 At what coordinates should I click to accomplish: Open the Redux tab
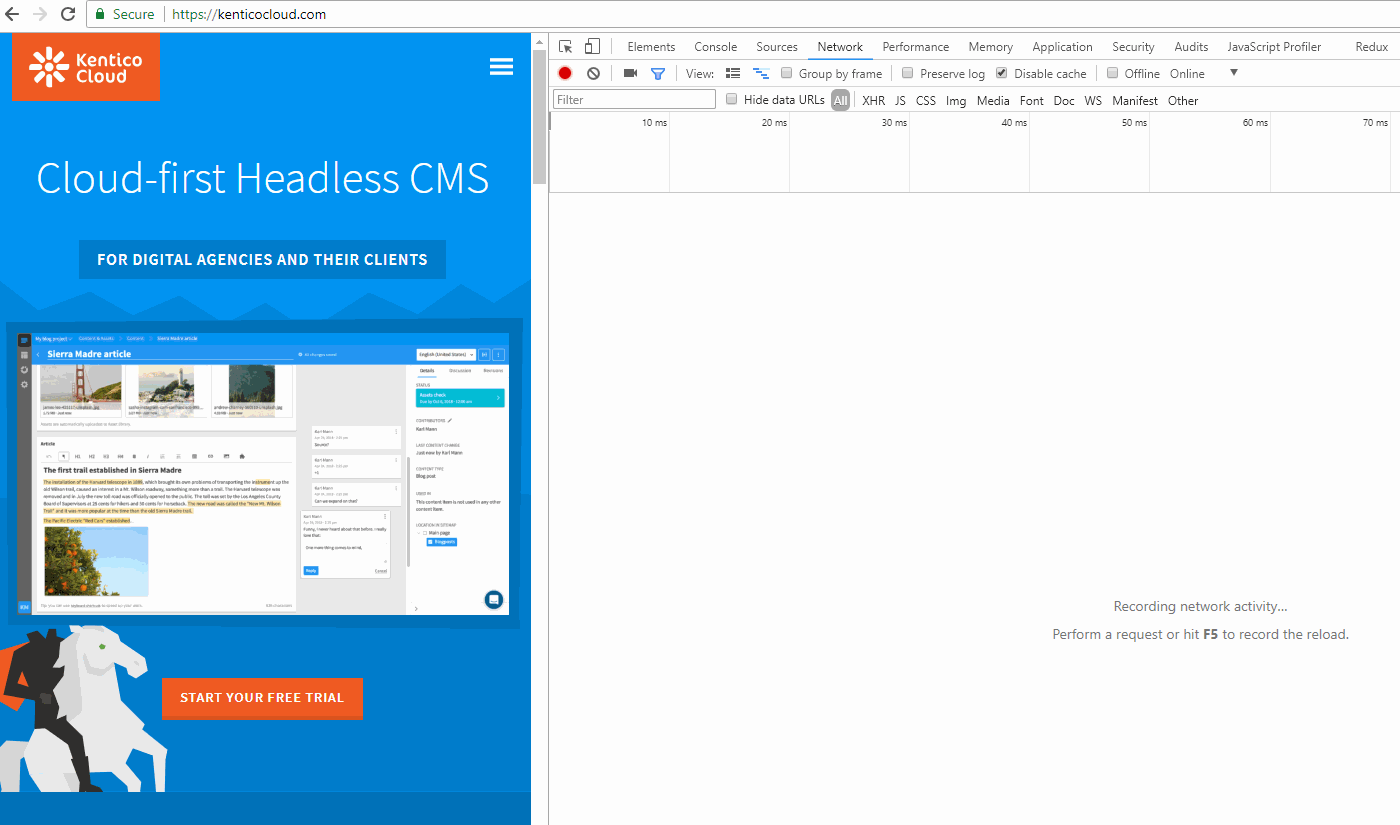pos(1372,47)
